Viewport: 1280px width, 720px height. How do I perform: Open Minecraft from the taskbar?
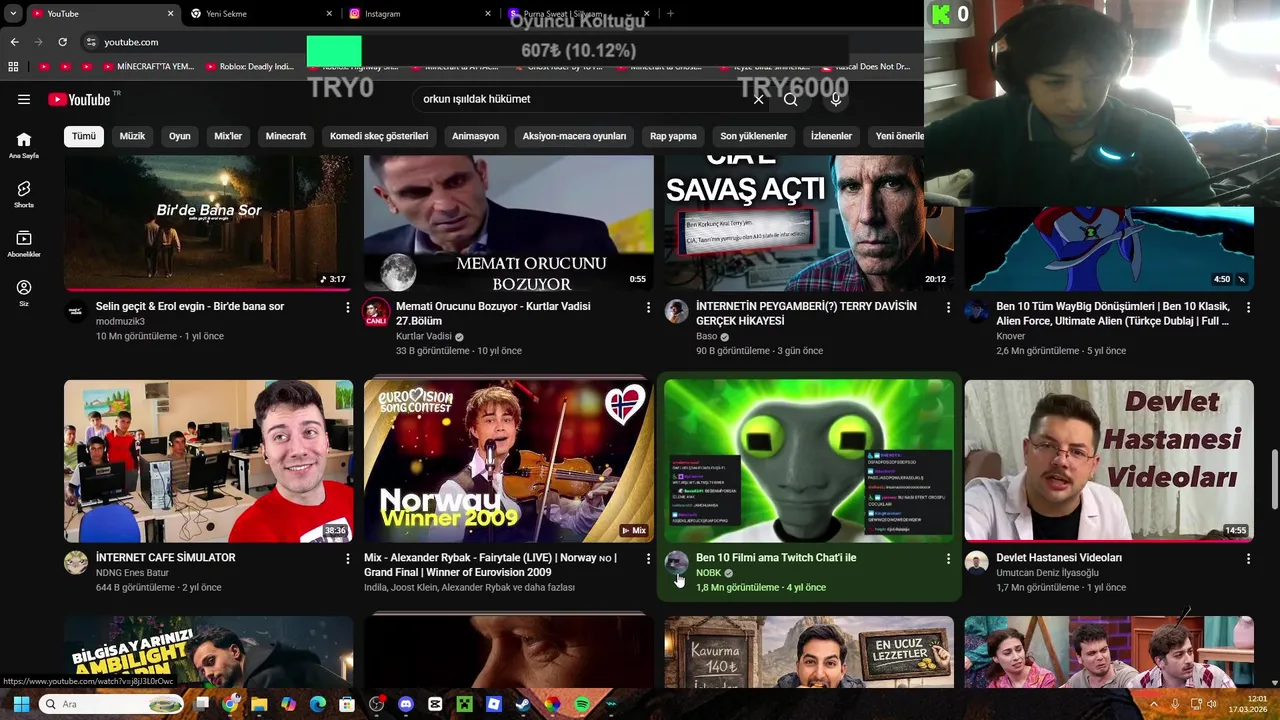click(464, 704)
